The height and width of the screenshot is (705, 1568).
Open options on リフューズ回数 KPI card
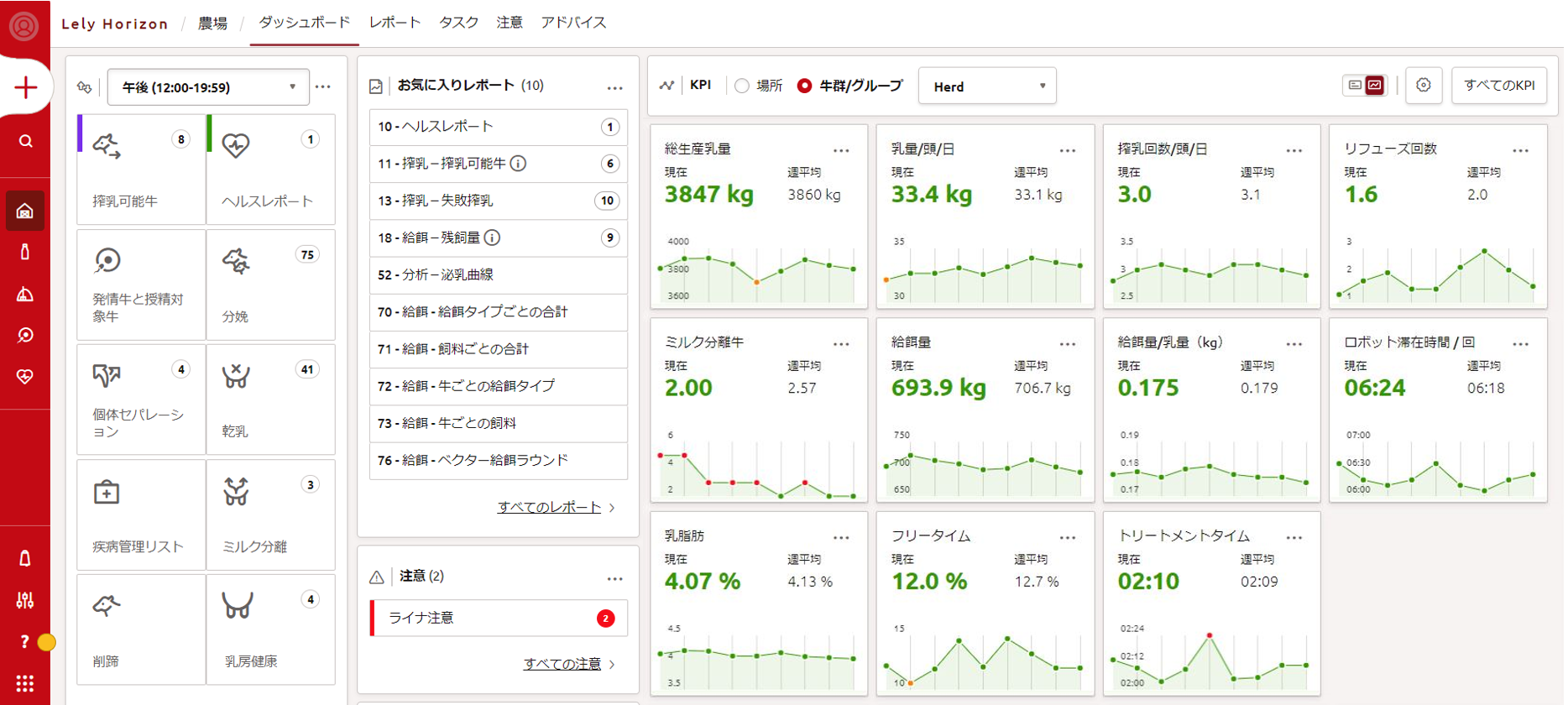pyautogui.click(x=1521, y=150)
